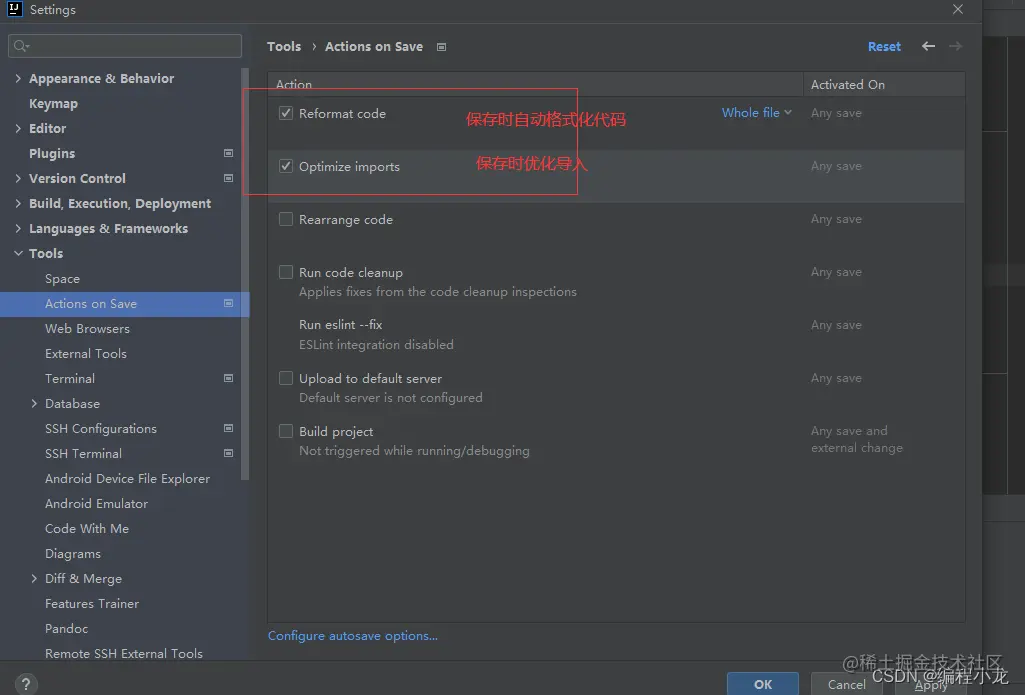The width and height of the screenshot is (1025, 695).
Task: Select the Actions on Save item
Action: [124, 304]
